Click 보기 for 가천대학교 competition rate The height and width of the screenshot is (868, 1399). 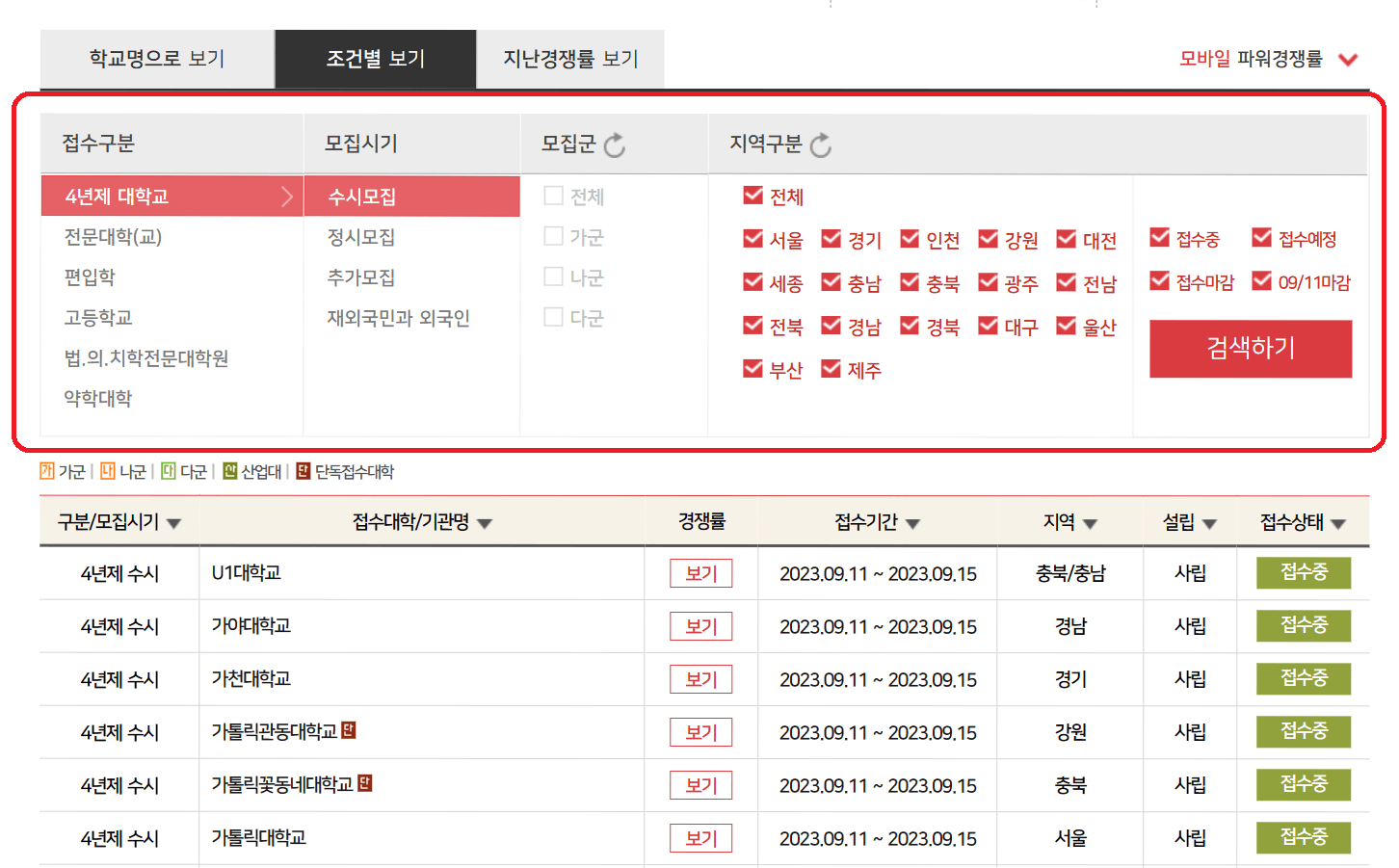click(x=700, y=678)
